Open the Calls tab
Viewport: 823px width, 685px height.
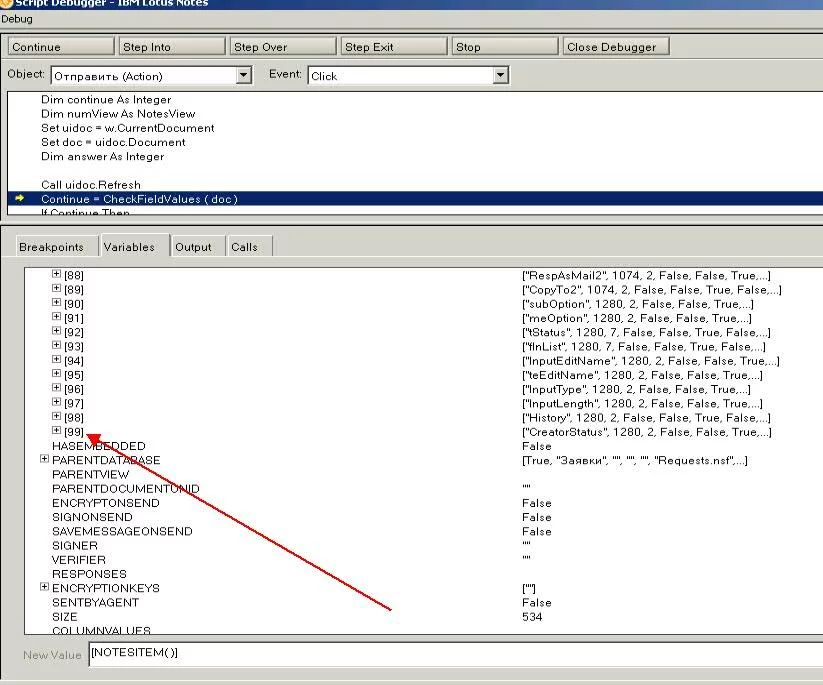244,247
